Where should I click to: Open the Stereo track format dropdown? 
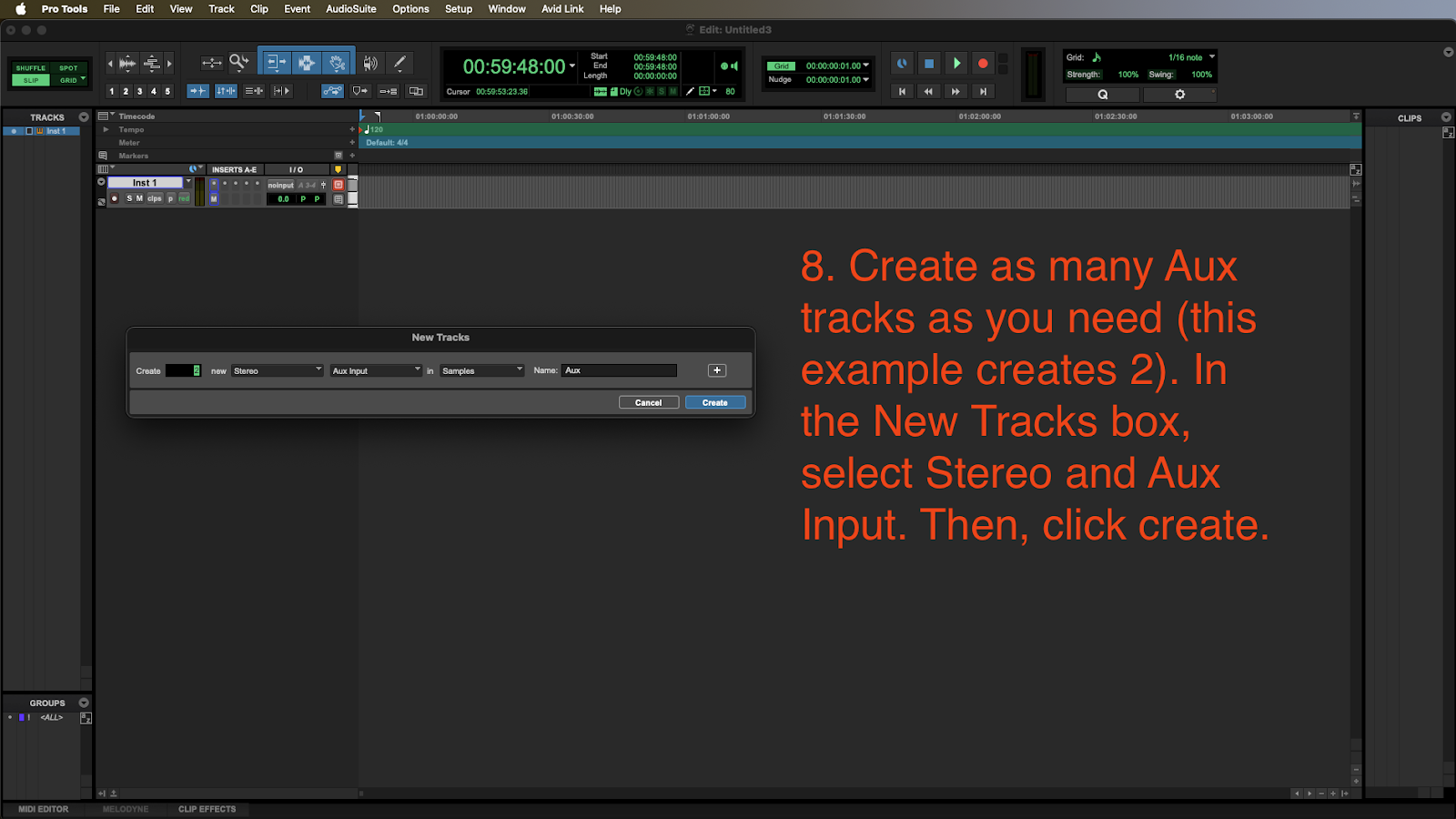(x=278, y=370)
